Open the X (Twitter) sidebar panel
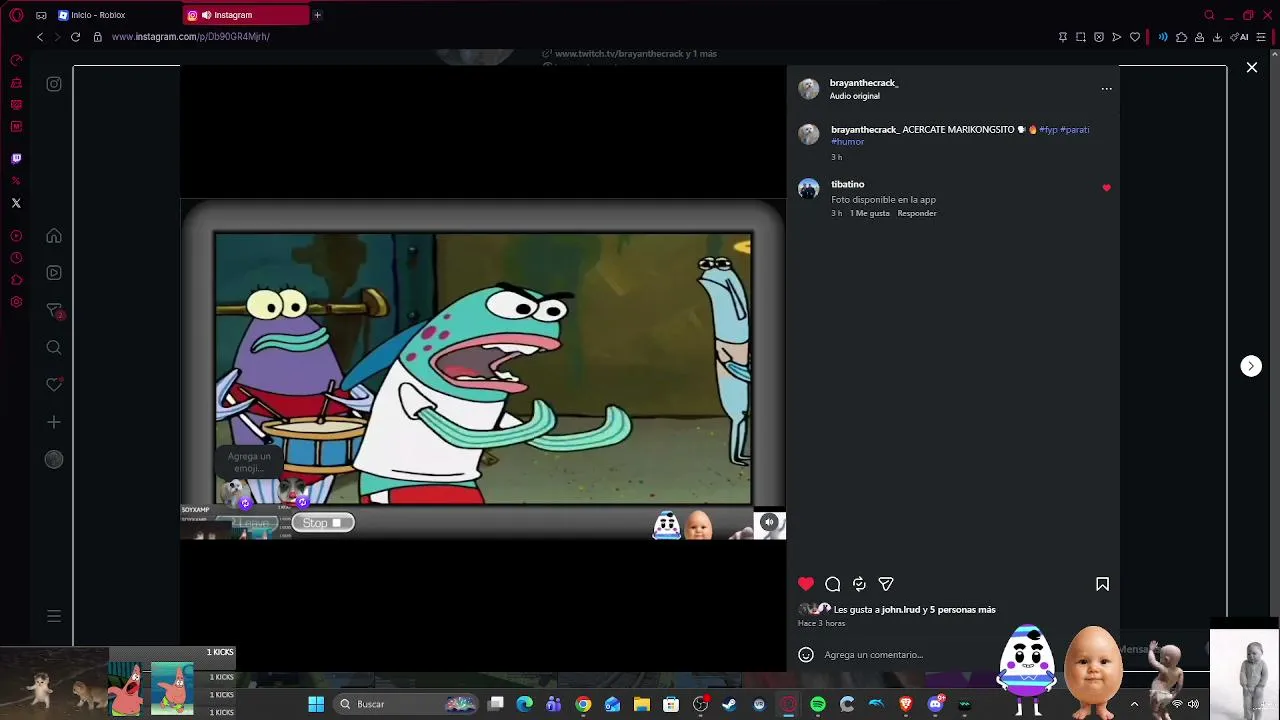The height and width of the screenshot is (720, 1280). coord(16,203)
